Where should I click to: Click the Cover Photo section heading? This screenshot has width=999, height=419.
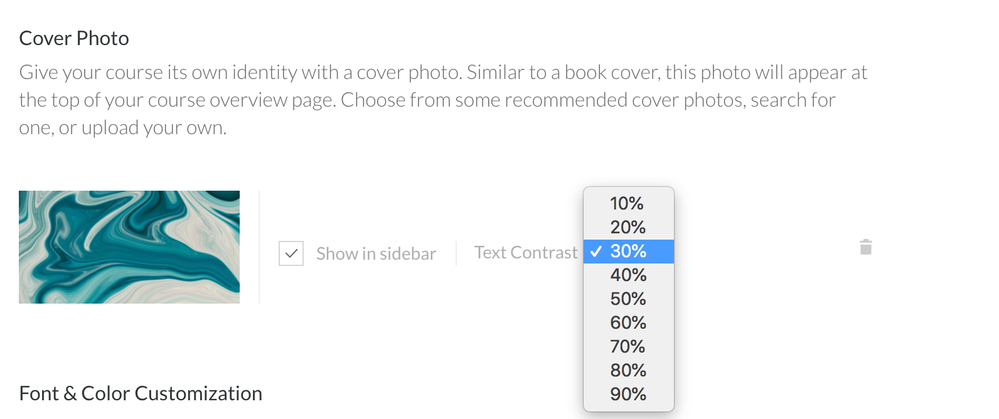click(x=74, y=39)
